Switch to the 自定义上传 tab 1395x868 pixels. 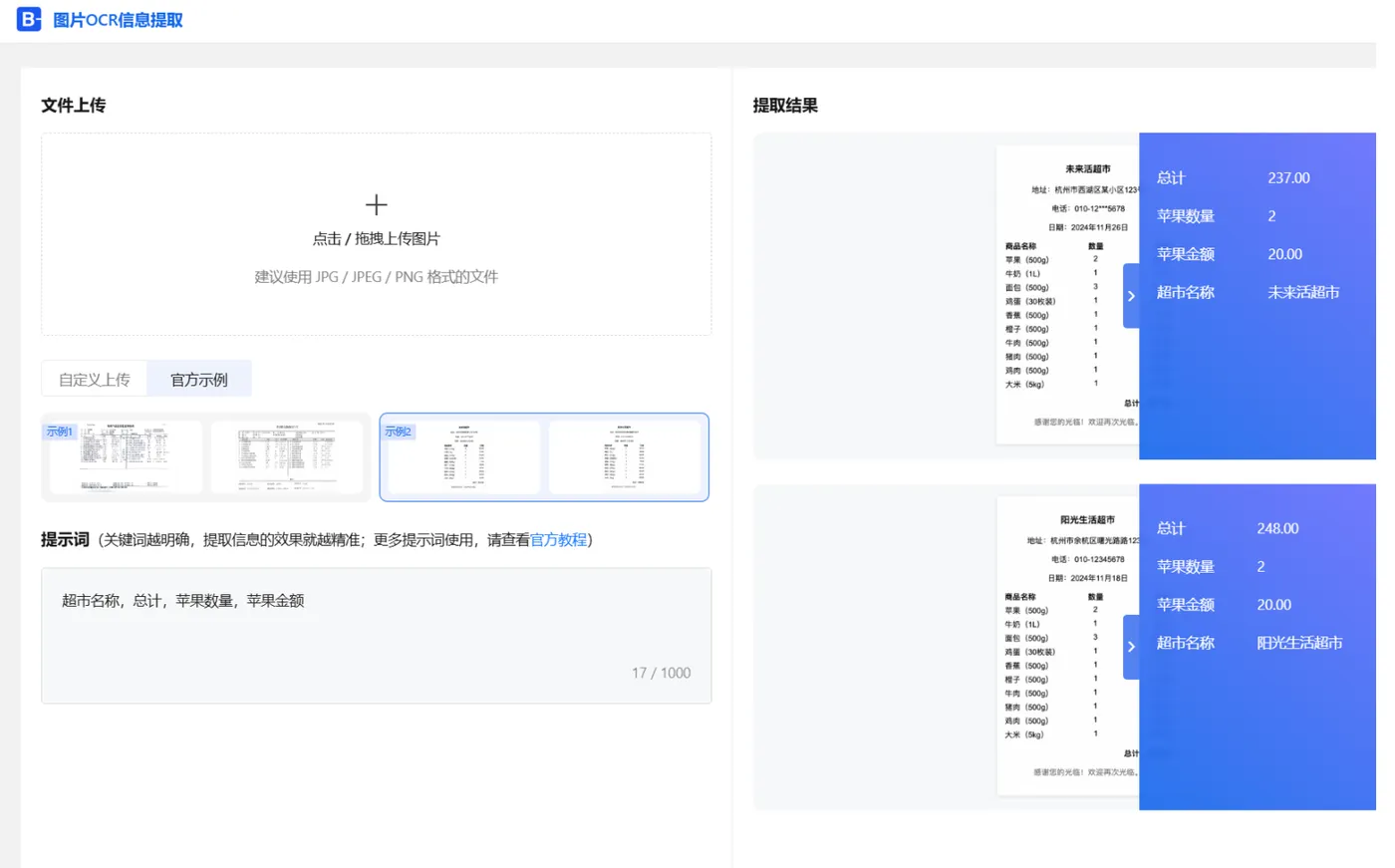(95, 380)
